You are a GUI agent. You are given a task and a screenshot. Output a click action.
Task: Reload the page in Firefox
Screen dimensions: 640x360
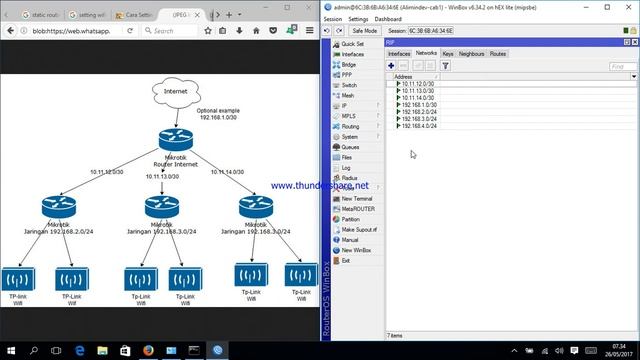[130, 31]
